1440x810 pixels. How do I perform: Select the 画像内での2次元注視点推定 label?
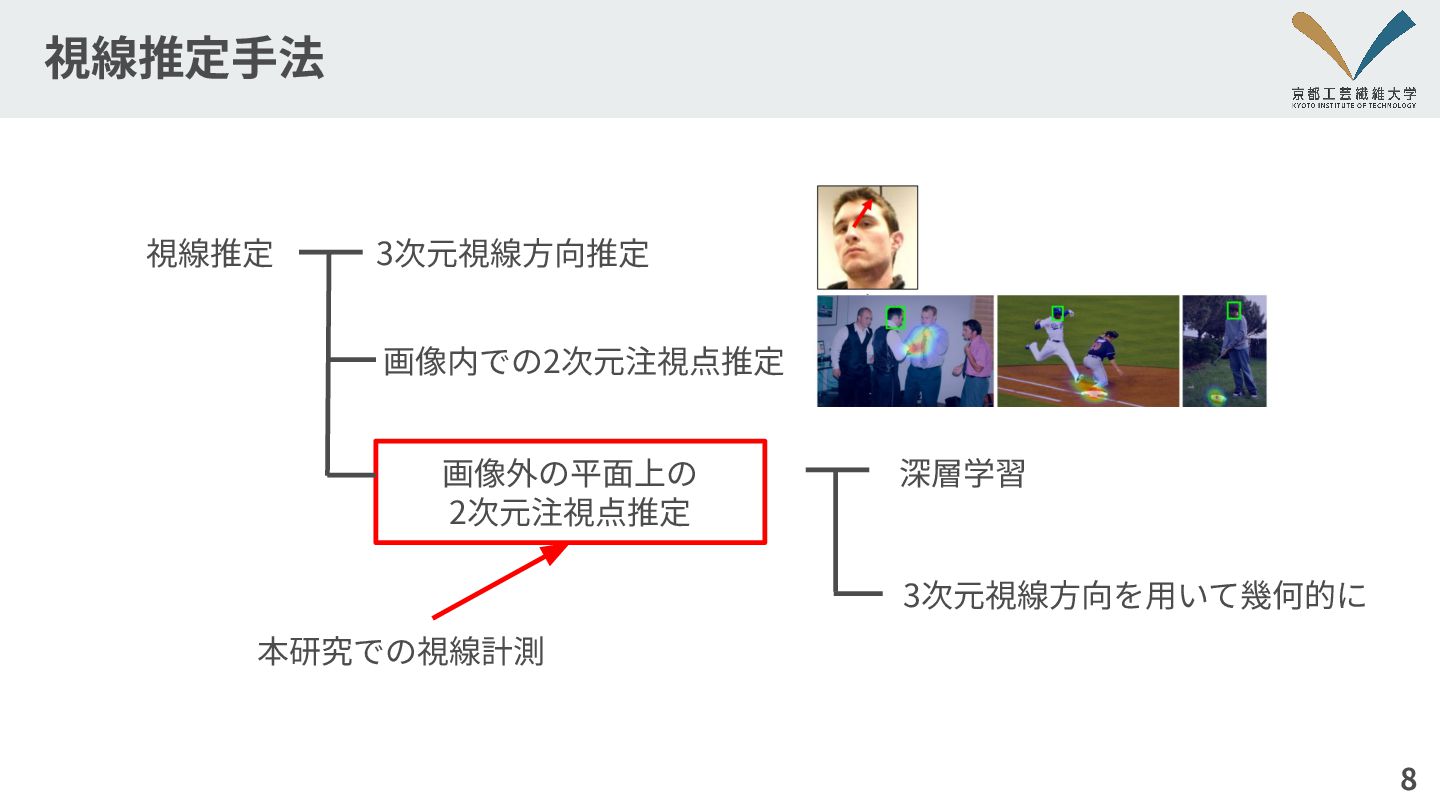(583, 362)
